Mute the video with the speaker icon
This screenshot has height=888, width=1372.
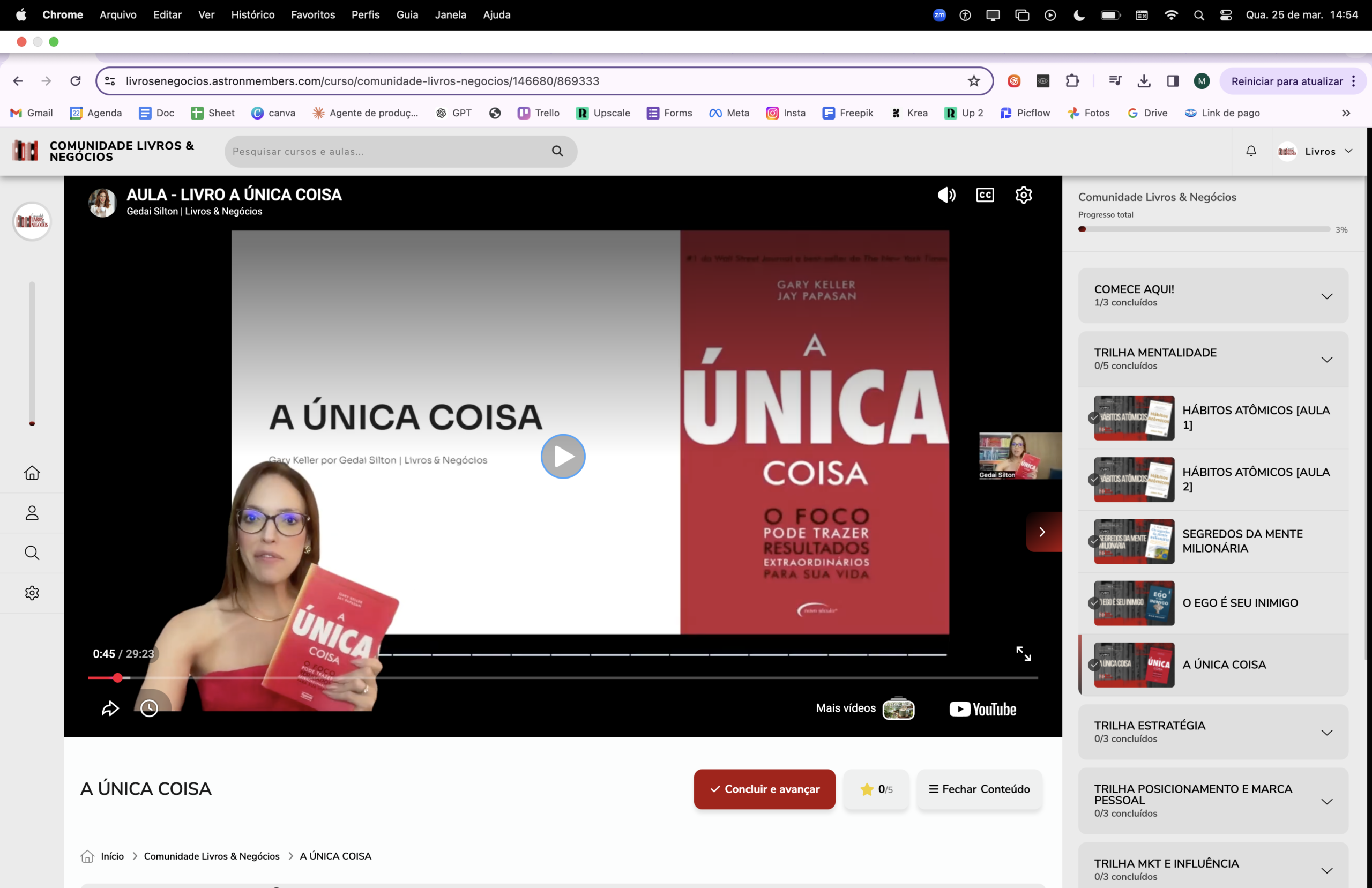click(x=946, y=195)
